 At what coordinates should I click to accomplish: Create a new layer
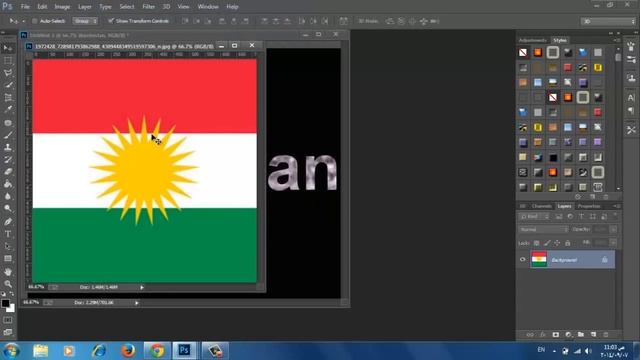(x=593, y=335)
